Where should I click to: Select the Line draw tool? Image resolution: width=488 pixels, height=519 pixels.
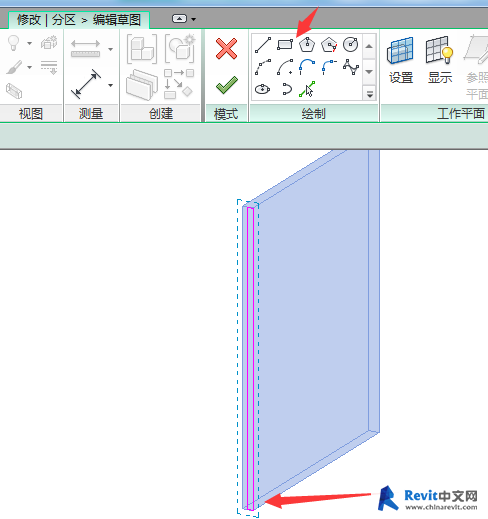pos(263,45)
